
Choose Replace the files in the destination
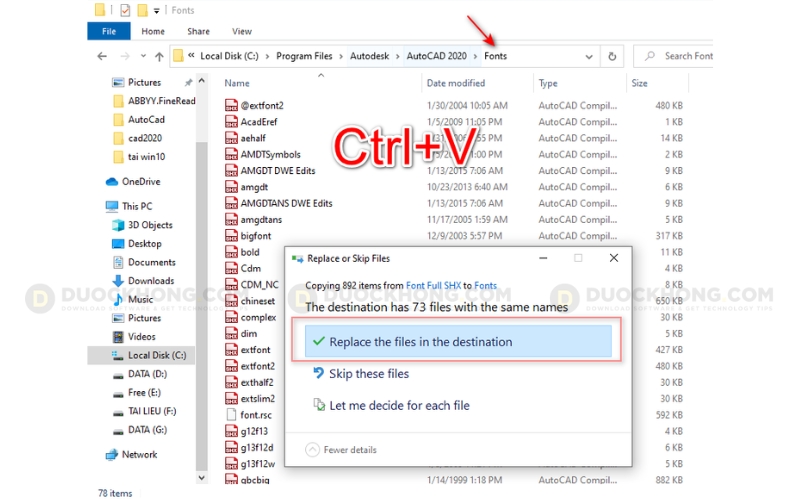point(458,341)
